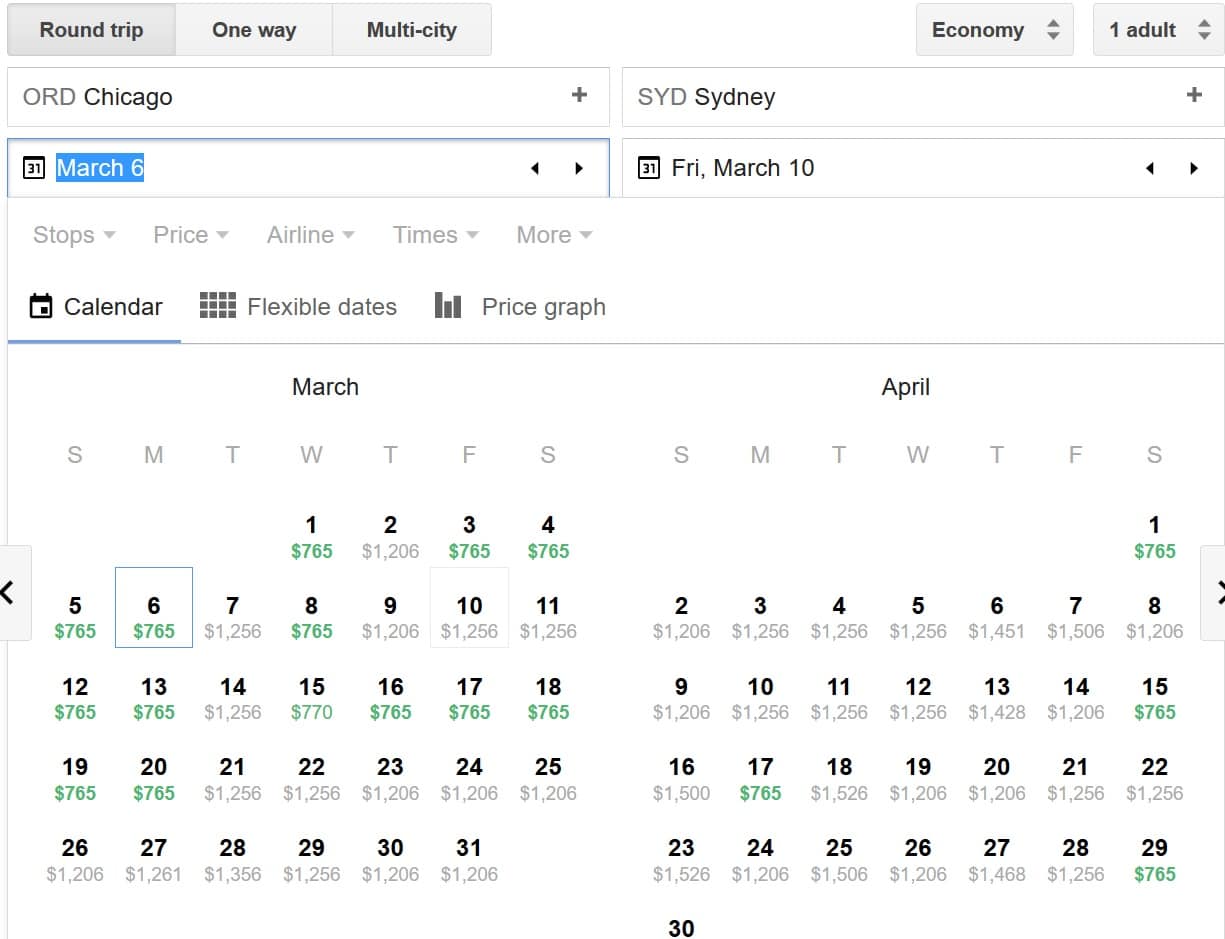Open the Stops filter dropdown
The image size is (1225, 939).
pyautogui.click(x=74, y=235)
